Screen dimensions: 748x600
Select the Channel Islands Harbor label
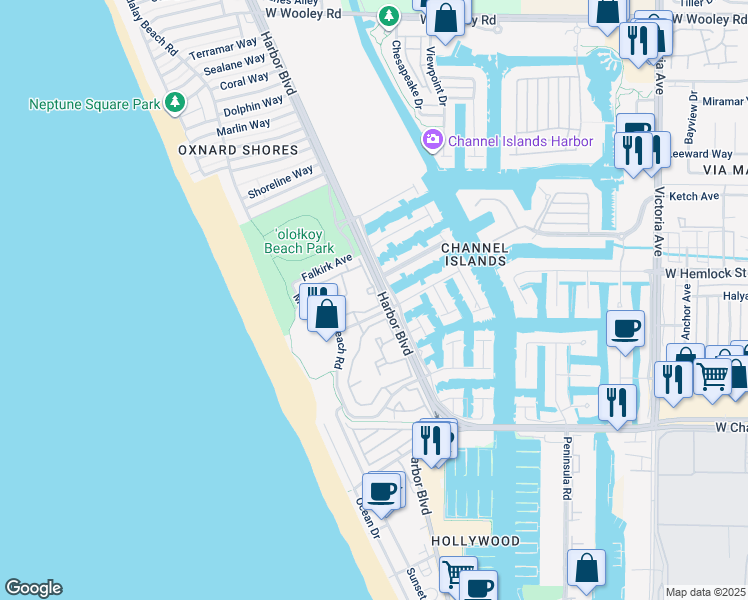[520, 141]
